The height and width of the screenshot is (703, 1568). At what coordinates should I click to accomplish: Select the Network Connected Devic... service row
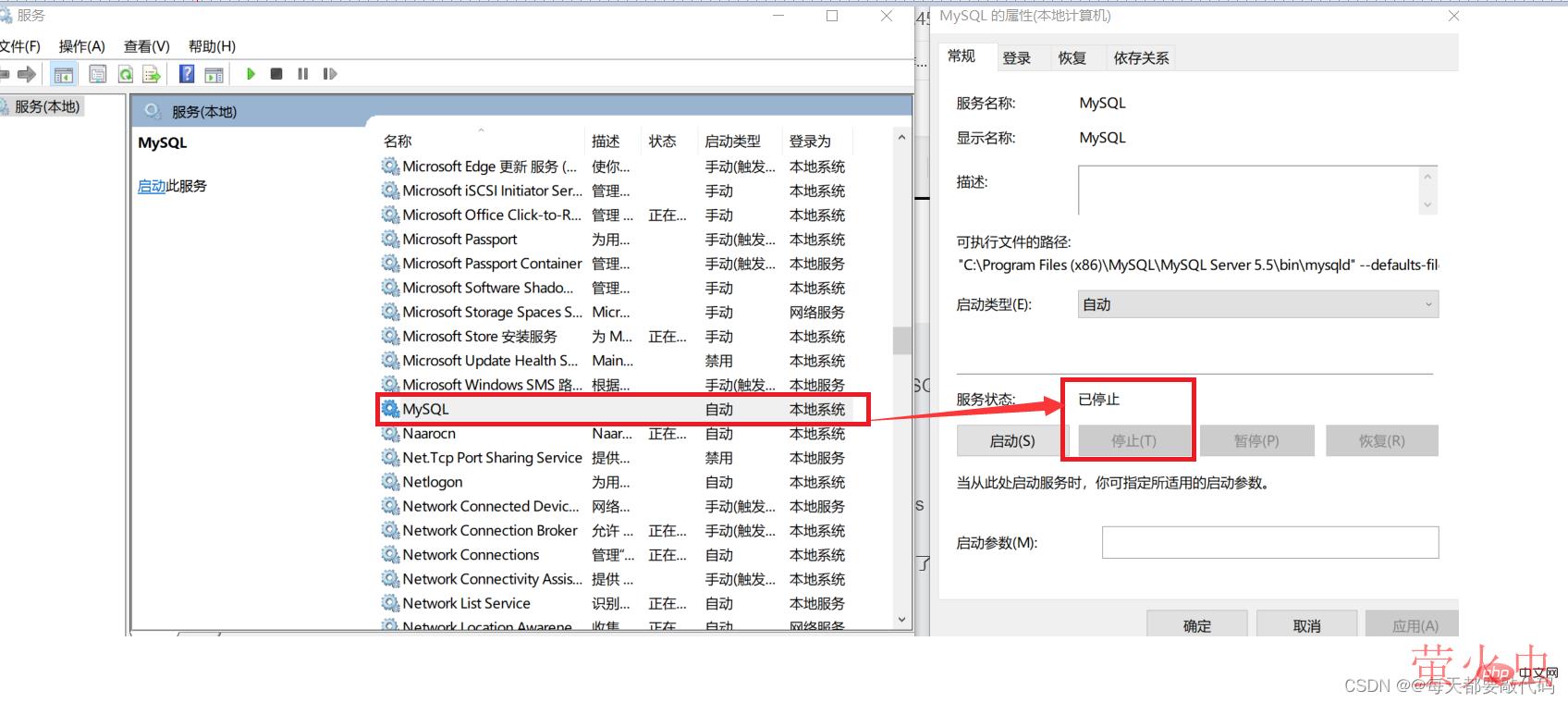coord(615,506)
